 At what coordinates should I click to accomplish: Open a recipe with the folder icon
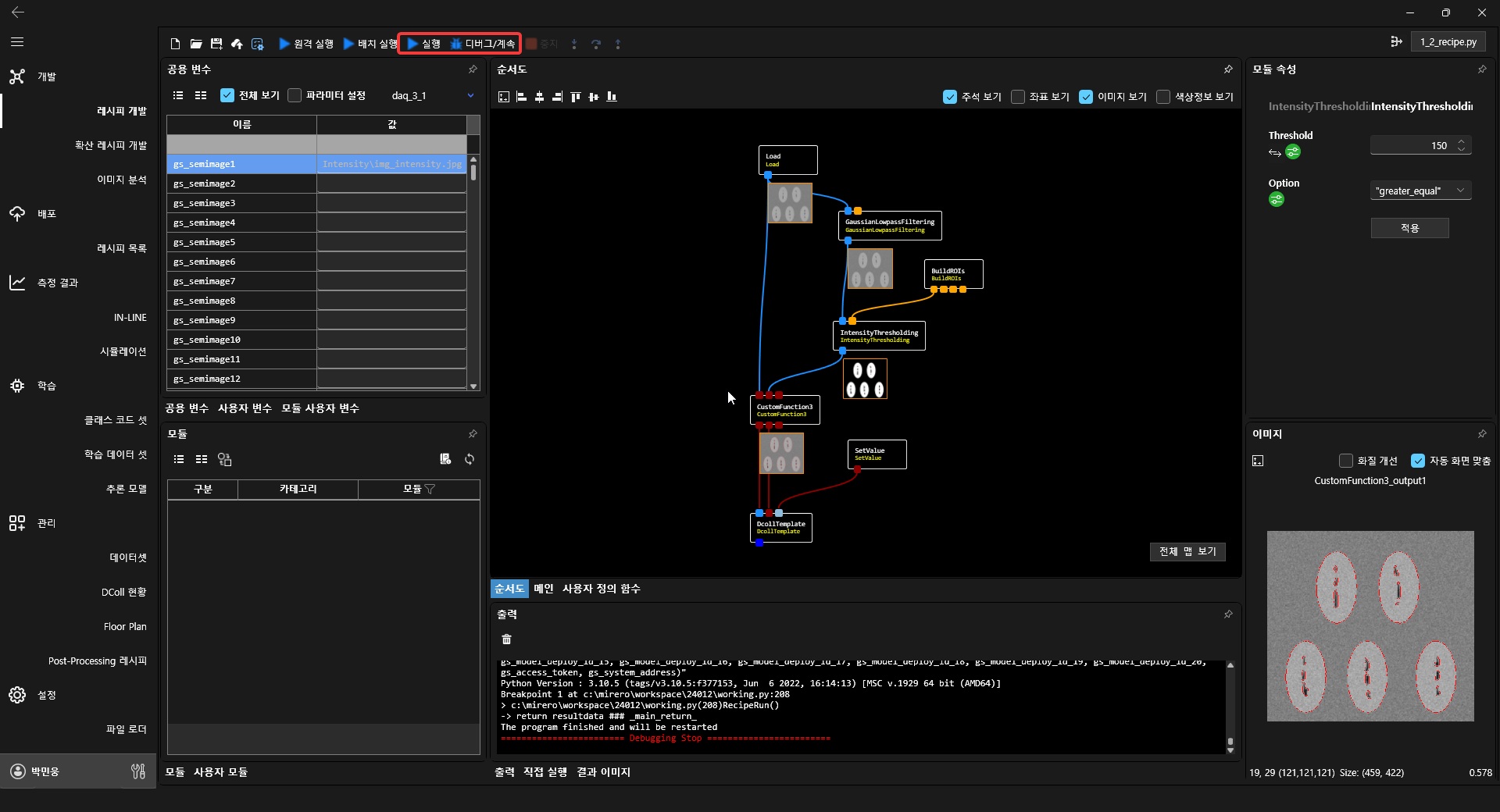coord(196,44)
